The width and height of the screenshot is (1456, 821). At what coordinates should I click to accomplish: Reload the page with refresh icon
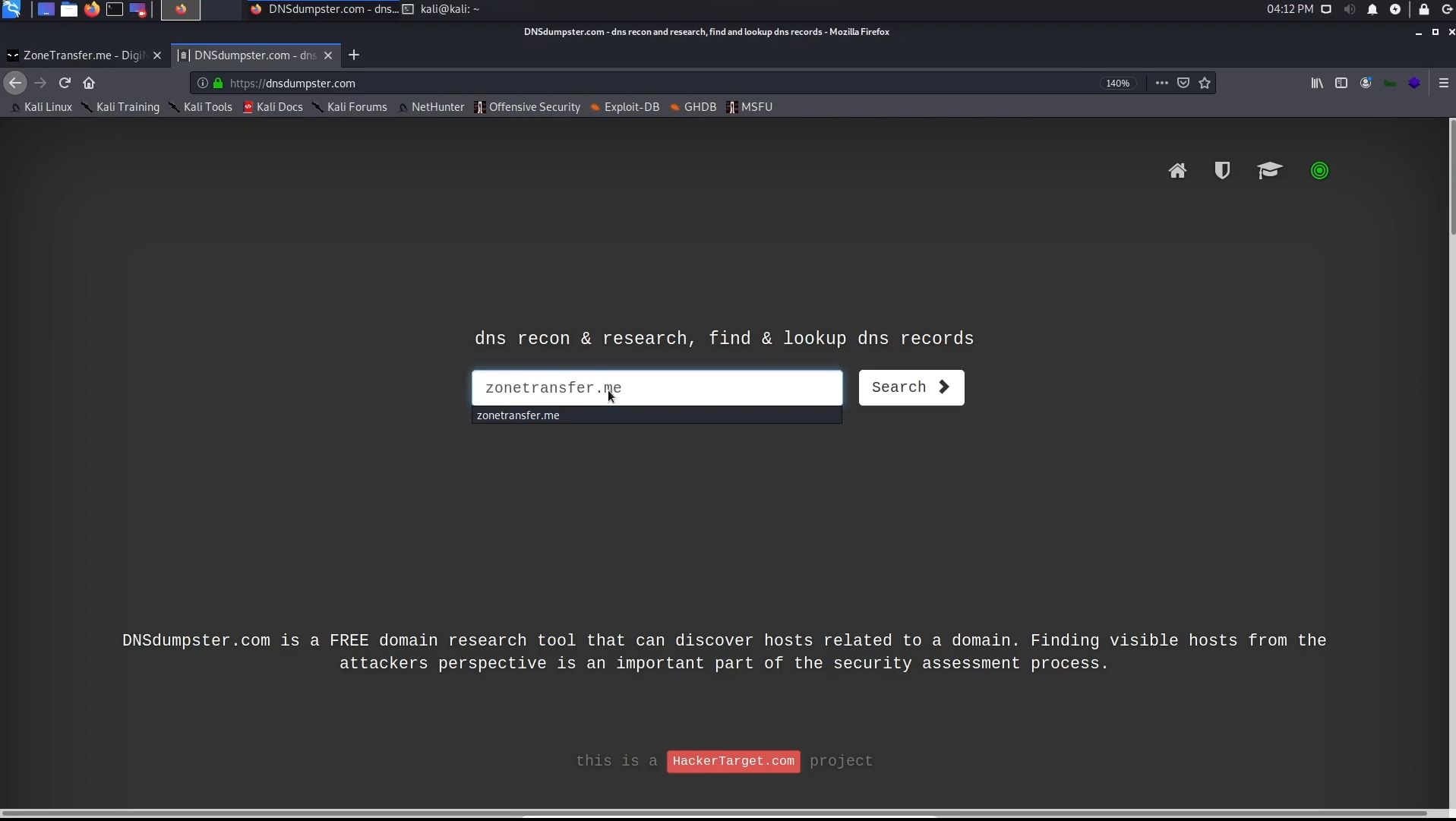[x=65, y=83]
